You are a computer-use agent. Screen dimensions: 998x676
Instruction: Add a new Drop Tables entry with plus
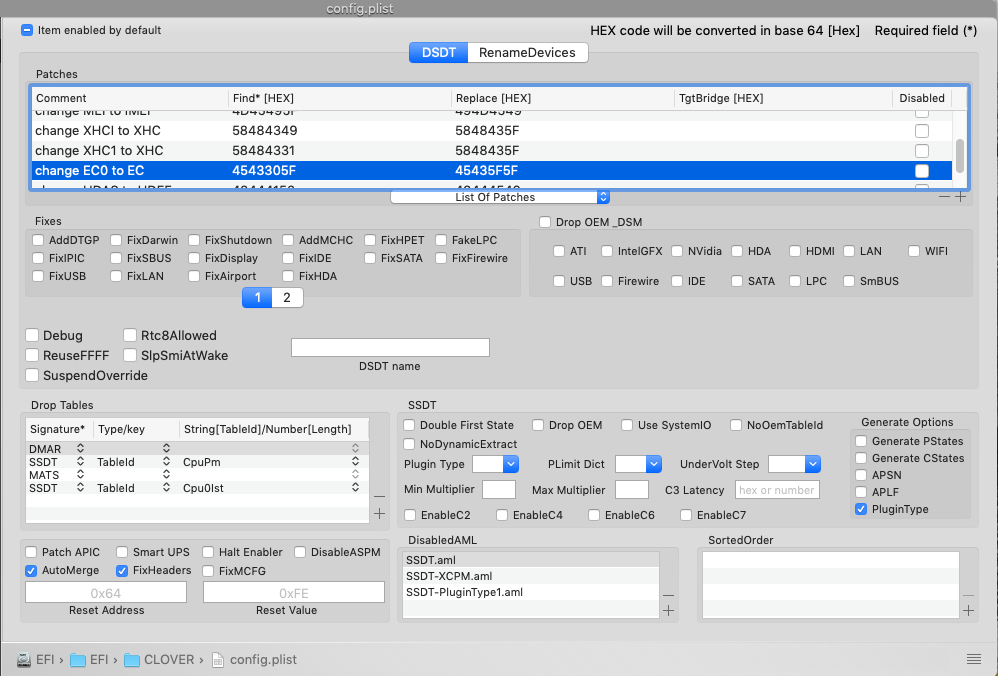[379, 513]
